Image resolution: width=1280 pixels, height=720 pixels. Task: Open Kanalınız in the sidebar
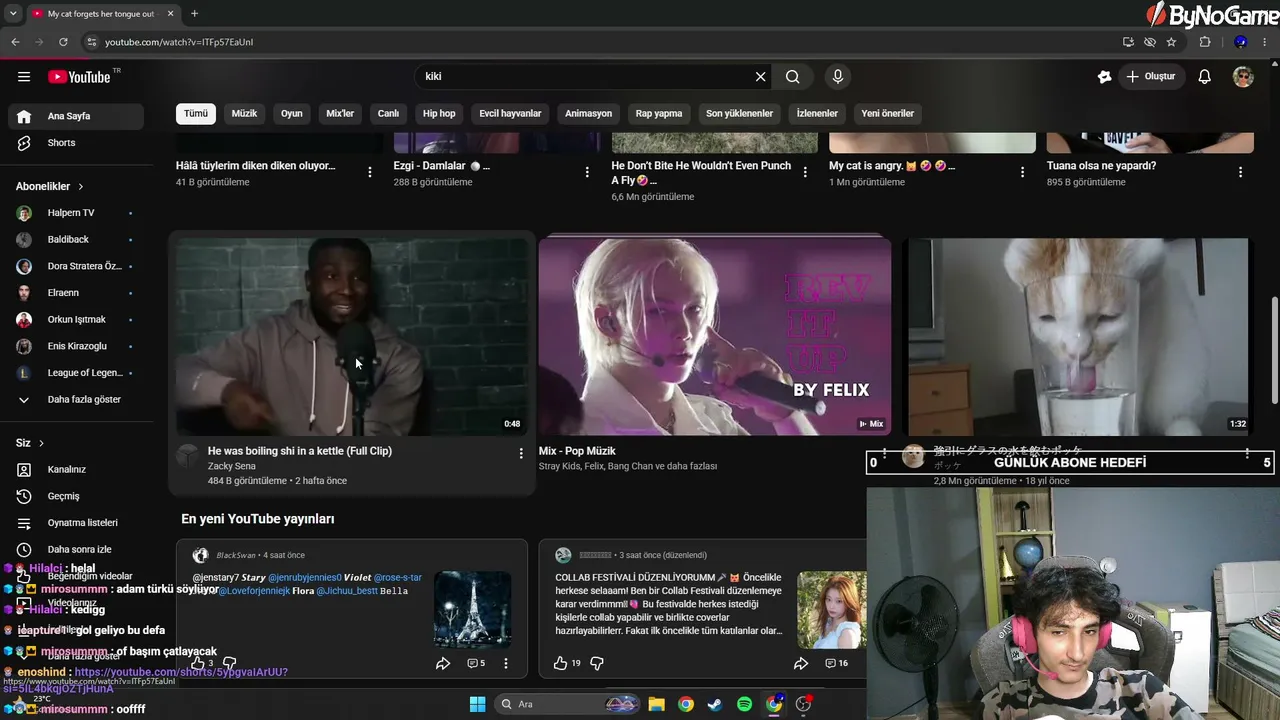[x=76, y=470]
